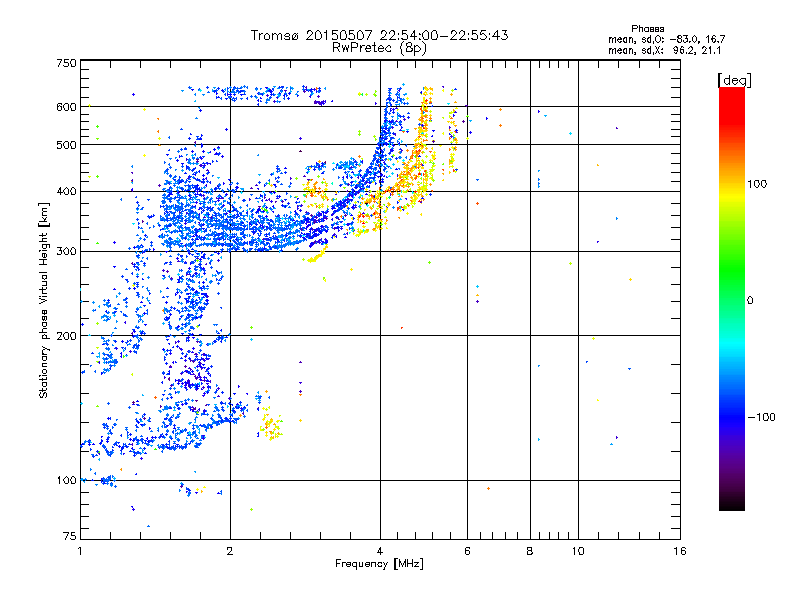The width and height of the screenshot is (800, 600).
Task: Click the colorbar label '0'
Action: pyautogui.click(x=750, y=301)
